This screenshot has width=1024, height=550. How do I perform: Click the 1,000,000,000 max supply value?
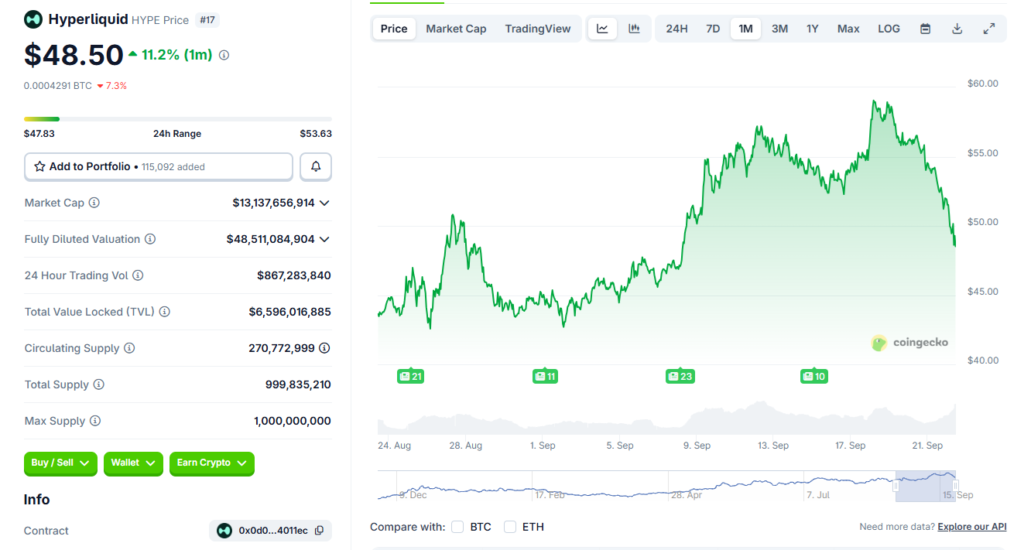(292, 421)
